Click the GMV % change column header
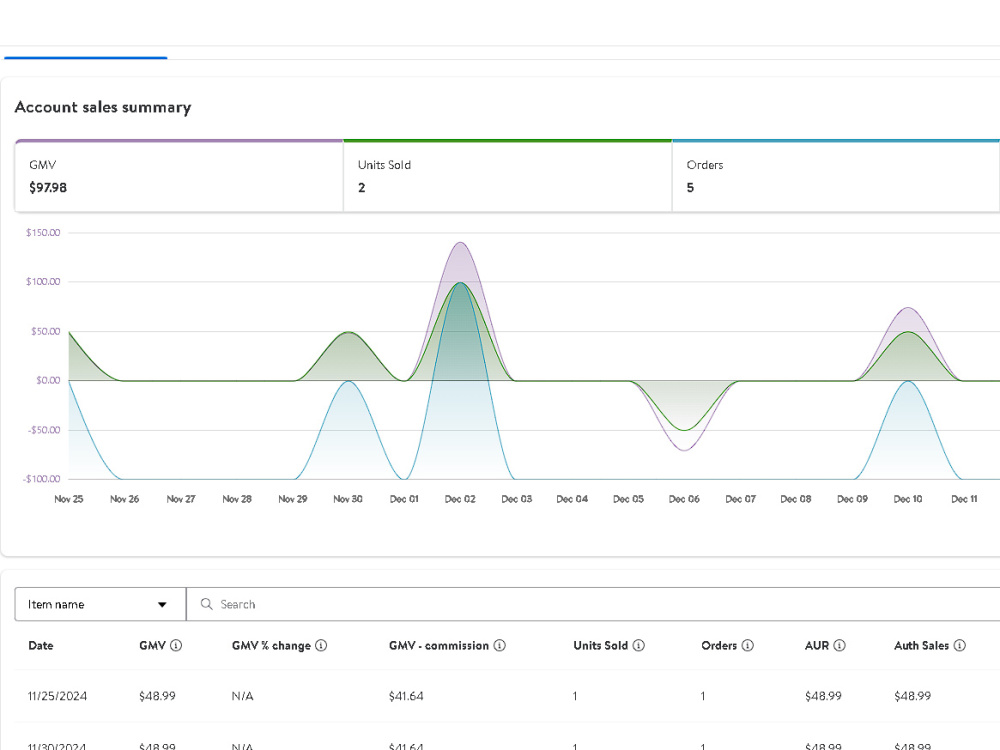1000x750 pixels. click(x=271, y=645)
